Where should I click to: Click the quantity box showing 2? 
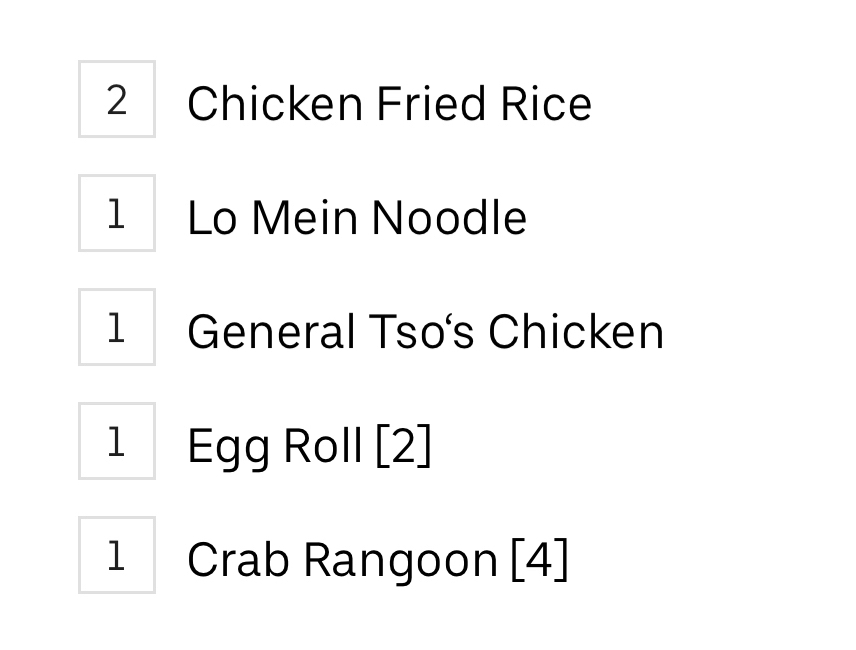[117, 99]
